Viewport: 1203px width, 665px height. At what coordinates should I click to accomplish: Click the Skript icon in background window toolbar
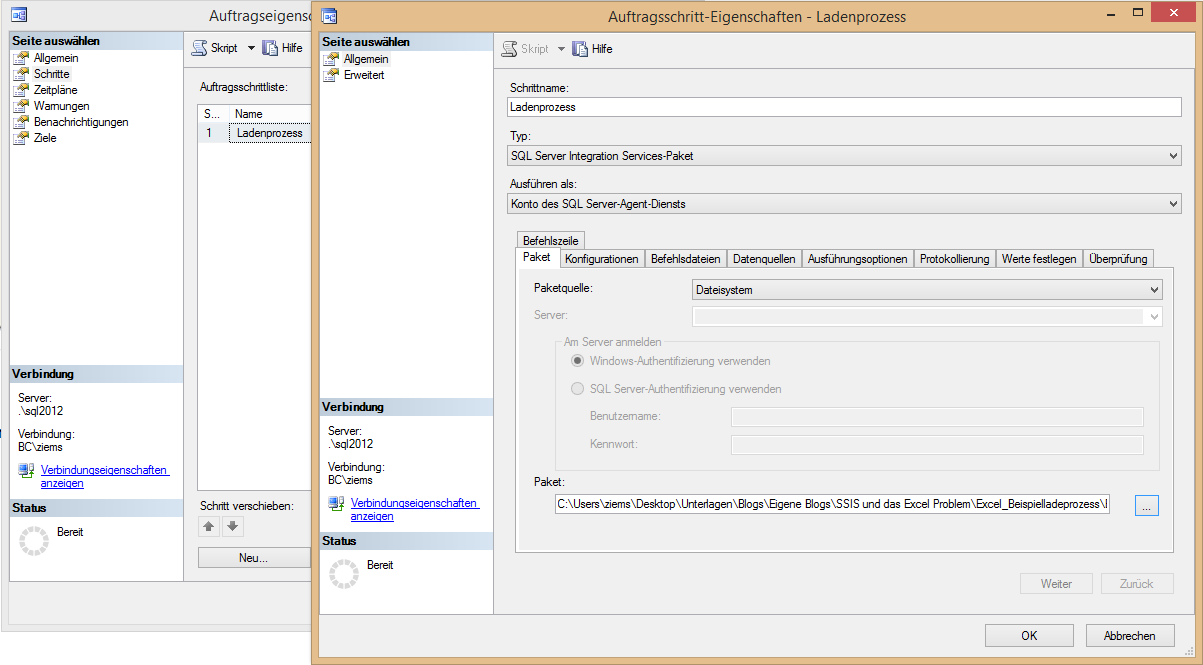tap(199, 48)
